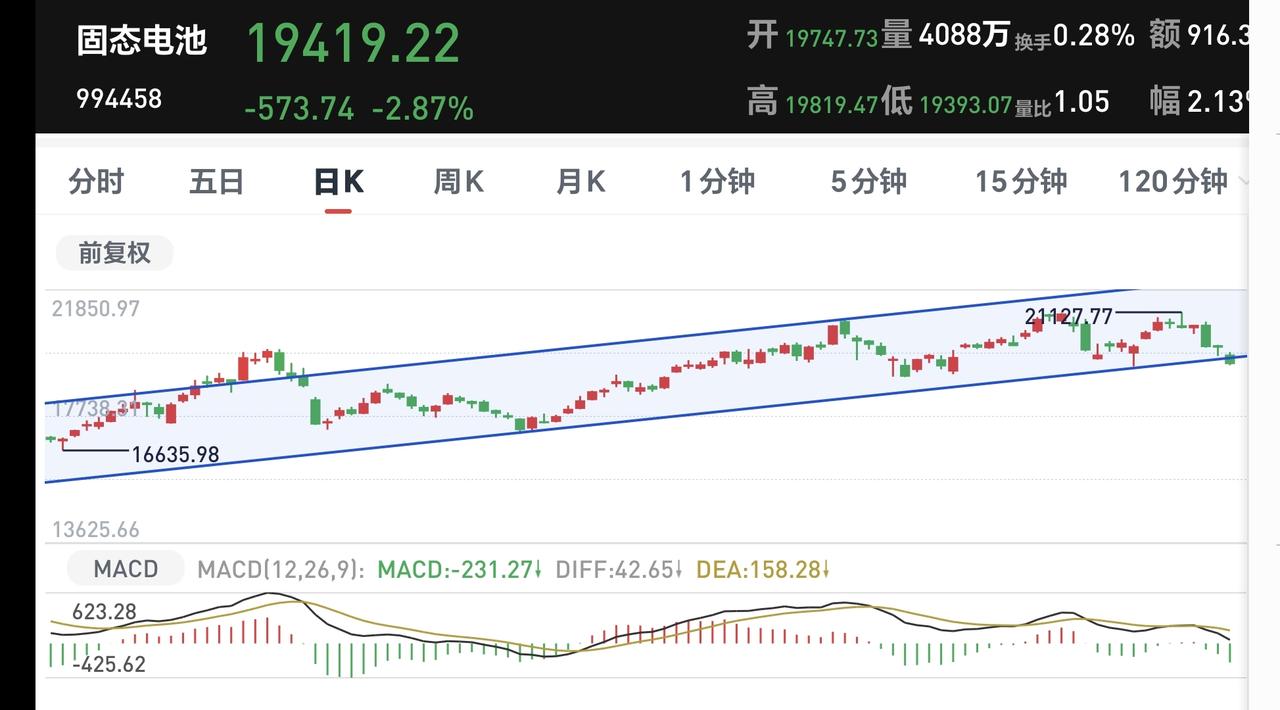Open the 120分钟 period dropdown
1280x710 pixels.
coord(1183,182)
